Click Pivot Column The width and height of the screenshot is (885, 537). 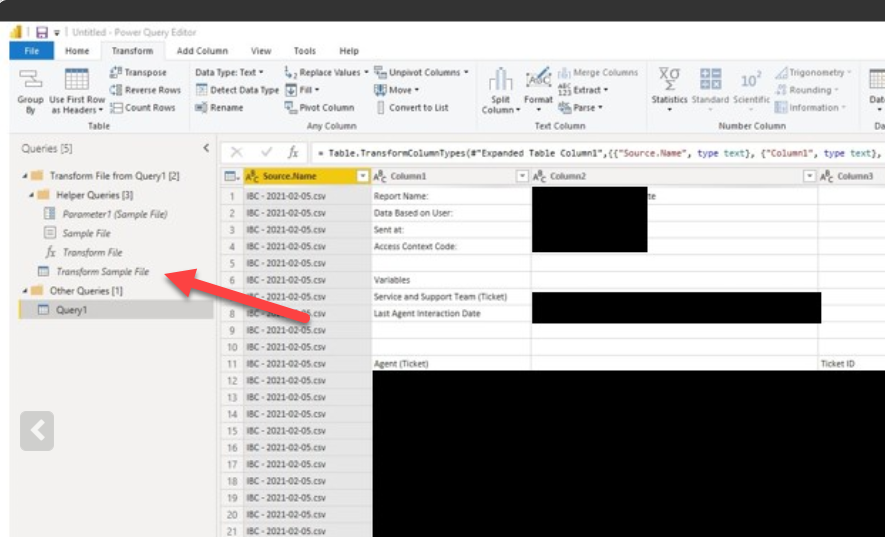tap(319, 107)
